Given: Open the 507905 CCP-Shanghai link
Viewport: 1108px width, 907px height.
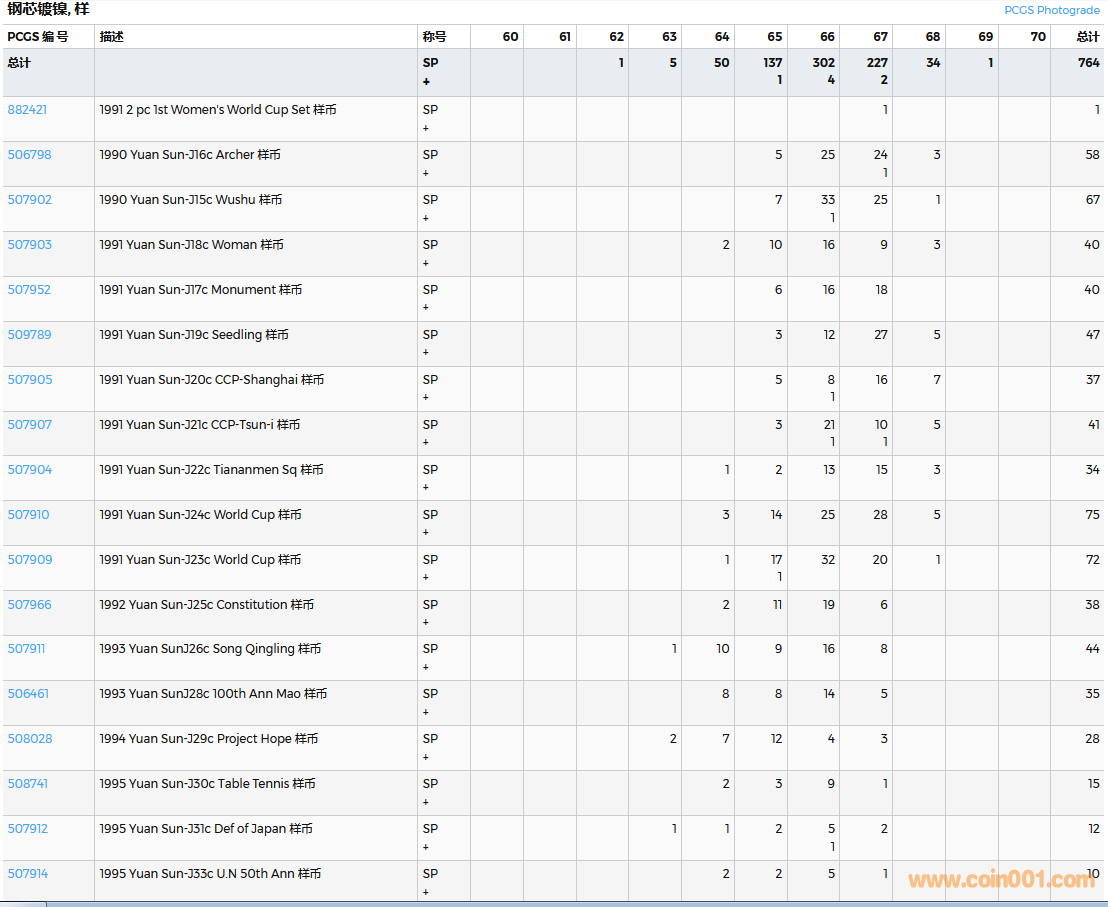Looking at the screenshot, I should 29,380.
